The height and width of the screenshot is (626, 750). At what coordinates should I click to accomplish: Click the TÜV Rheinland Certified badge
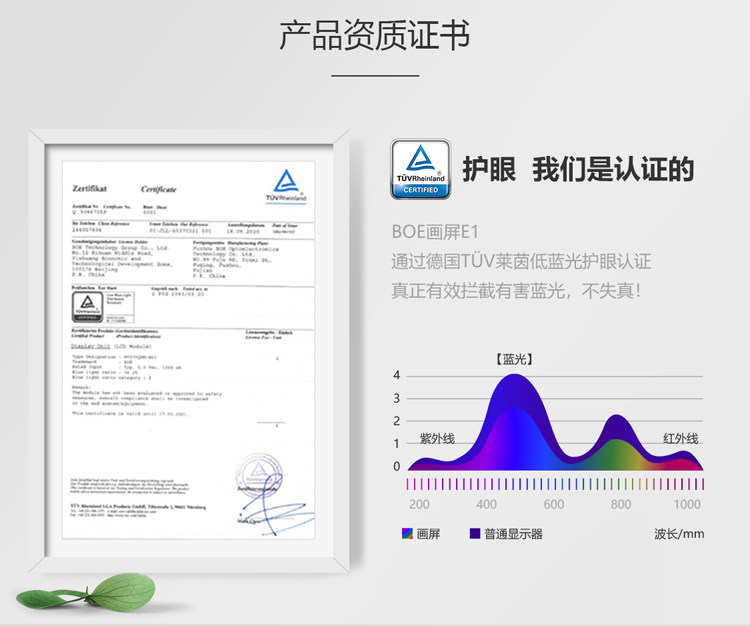tap(420, 169)
